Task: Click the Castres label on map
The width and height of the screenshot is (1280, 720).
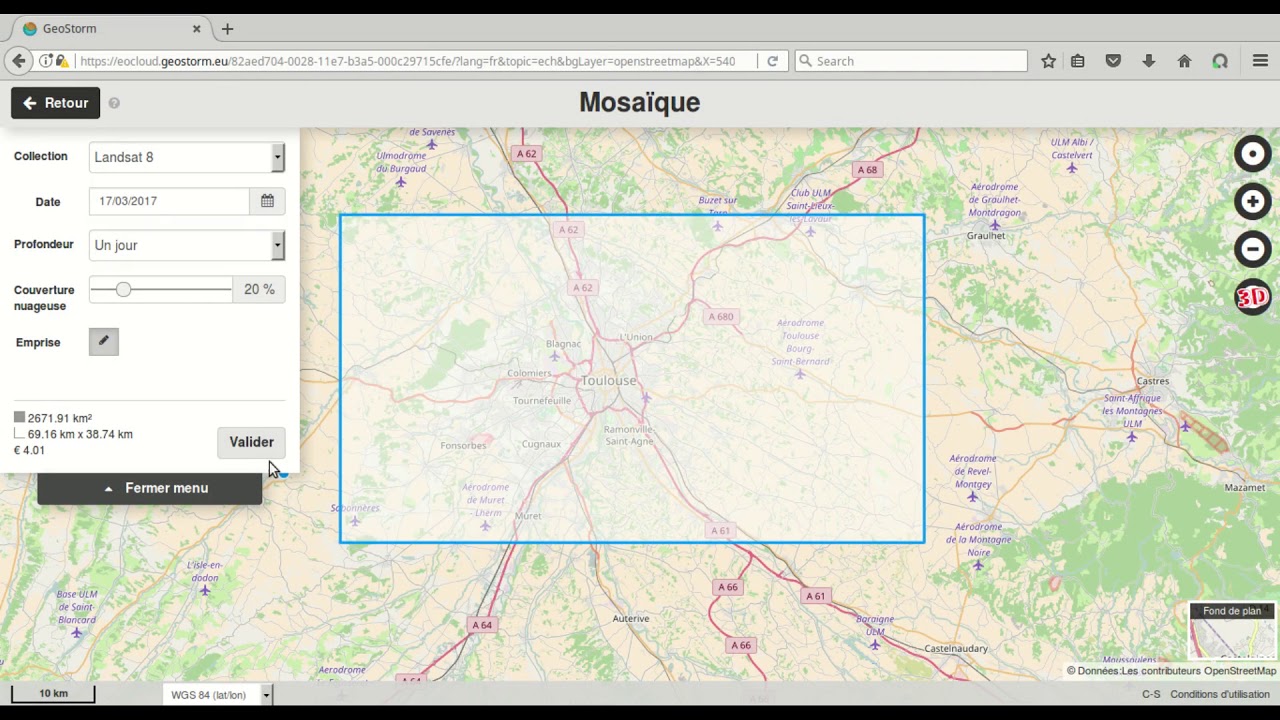Action: (x=1153, y=381)
